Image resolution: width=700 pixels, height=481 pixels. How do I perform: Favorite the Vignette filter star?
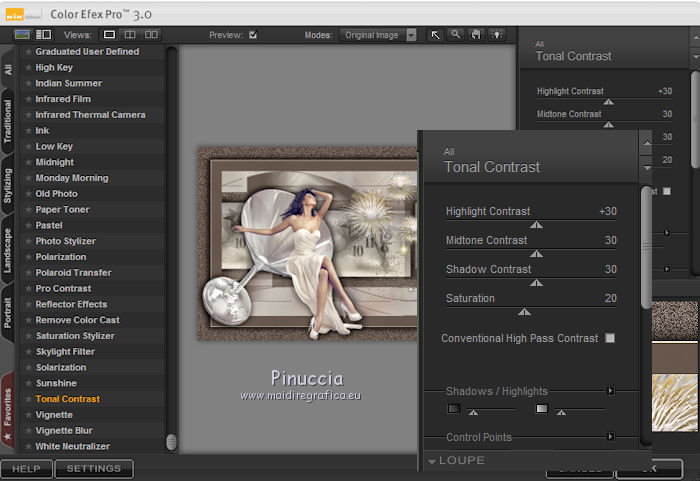28,415
